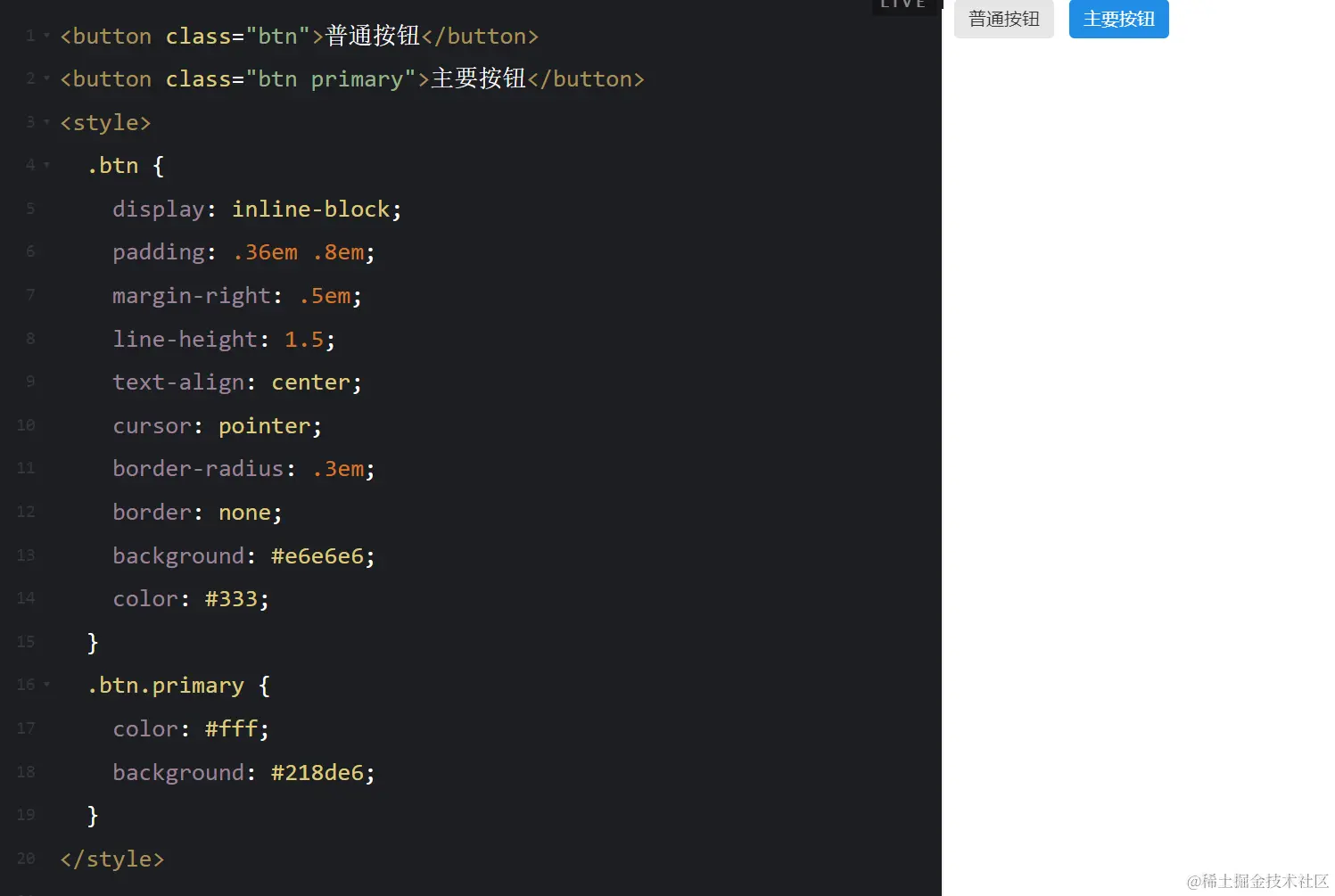Place cursor on 'display: inline-block;' line
Image resolution: width=1335 pixels, height=896 pixels.
click(x=257, y=209)
